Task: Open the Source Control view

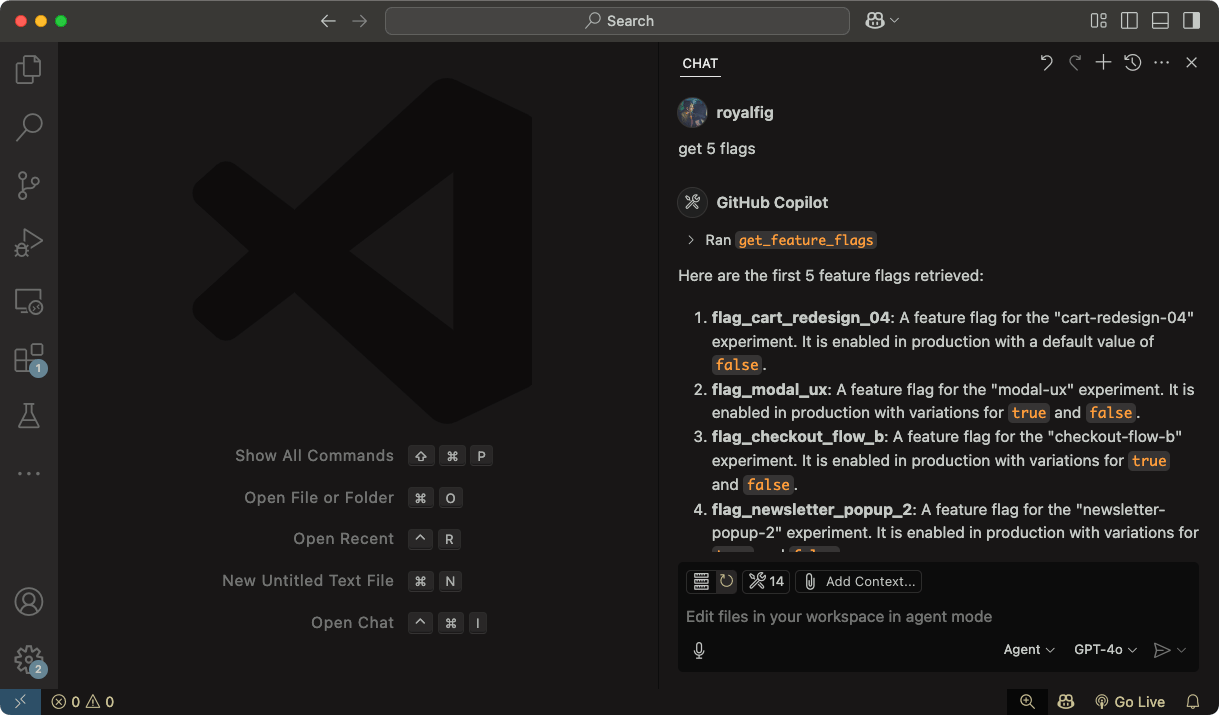Action: pos(29,185)
